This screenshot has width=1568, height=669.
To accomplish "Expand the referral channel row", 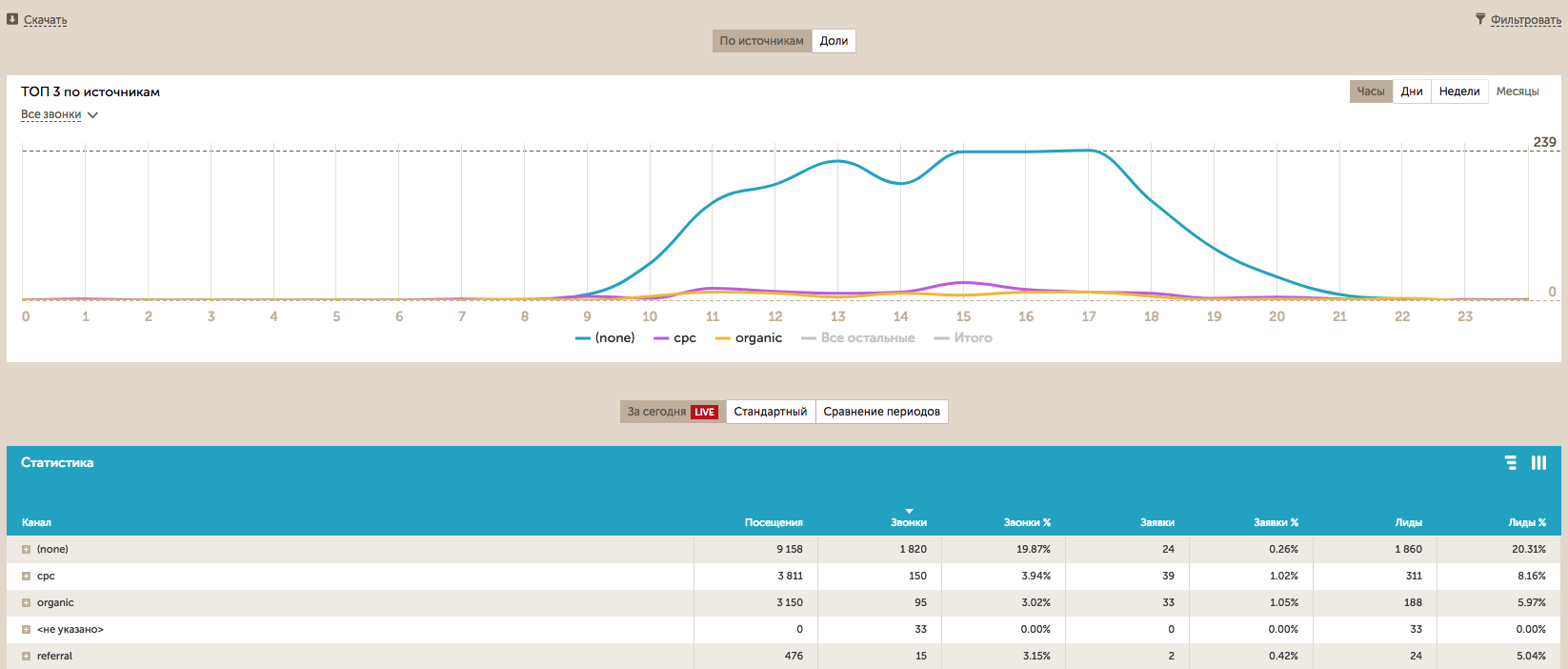I will (x=27, y=657).
